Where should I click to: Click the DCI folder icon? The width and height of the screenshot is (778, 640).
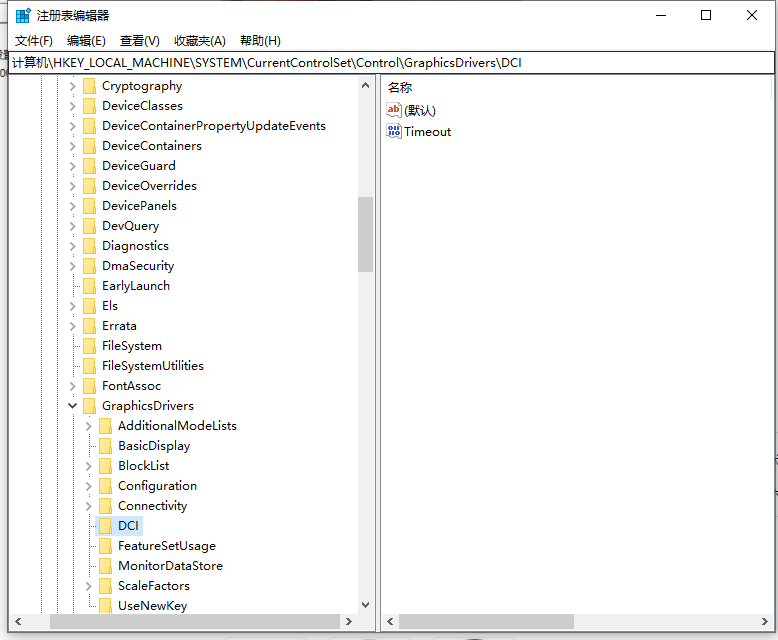(105, 526)
